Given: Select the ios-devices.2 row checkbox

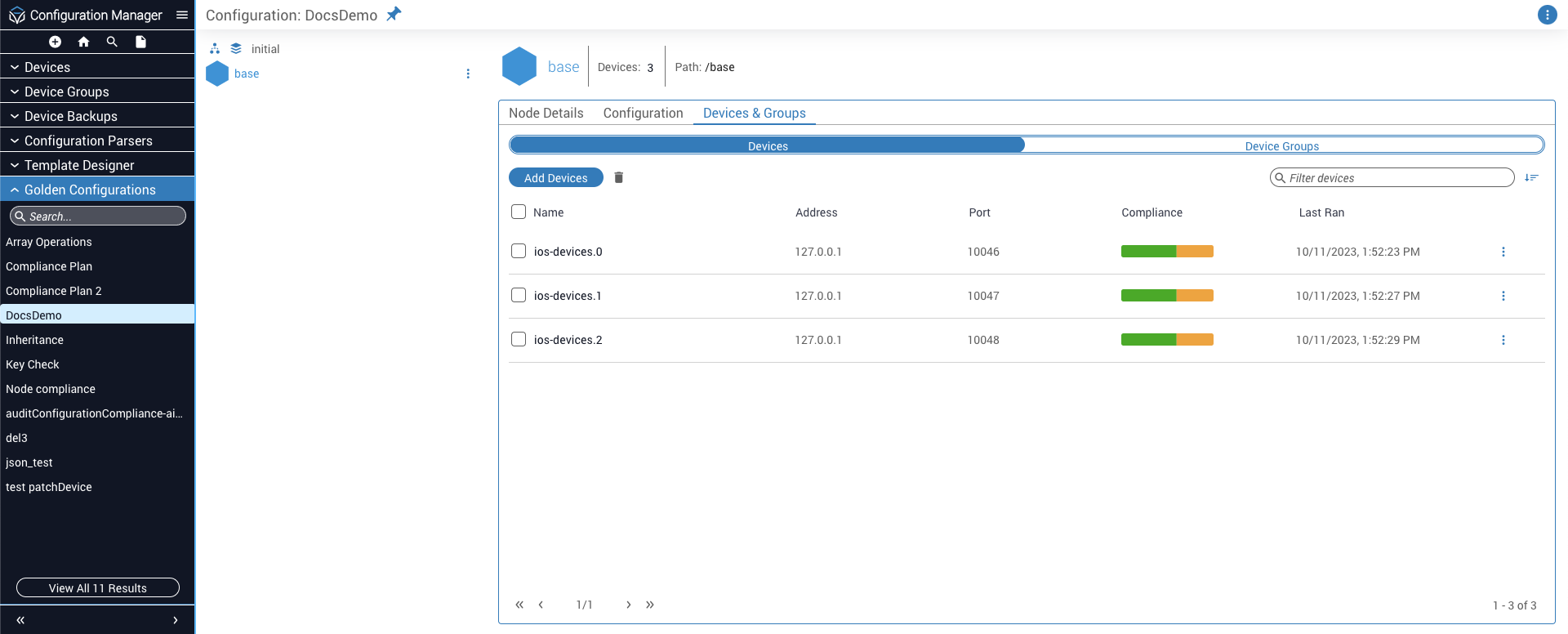Looking at the screenshot, I should pyautogui.click(x=519, y=339).
